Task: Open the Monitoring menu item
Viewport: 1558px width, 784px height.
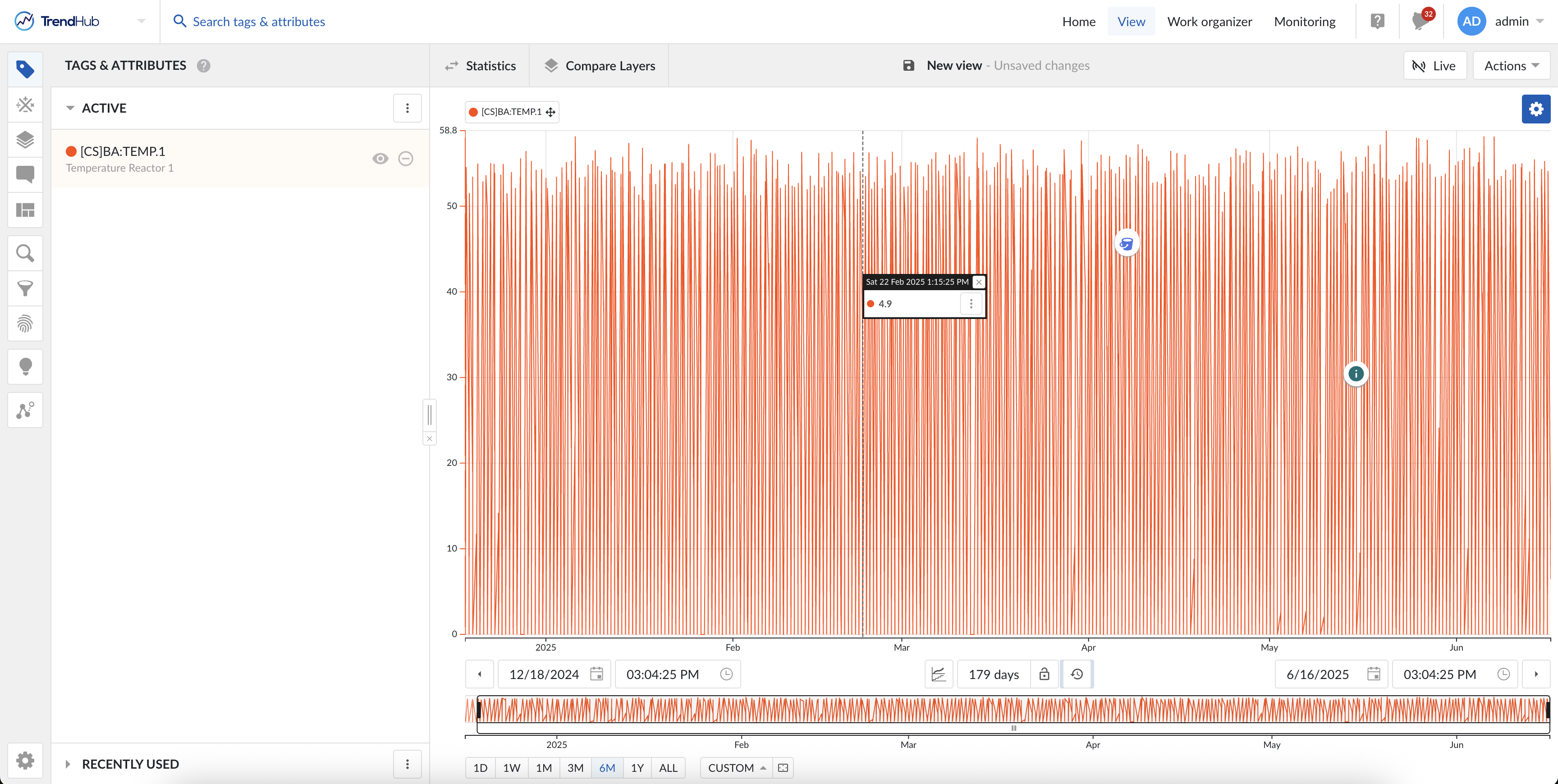Action: pos(1304,21)
